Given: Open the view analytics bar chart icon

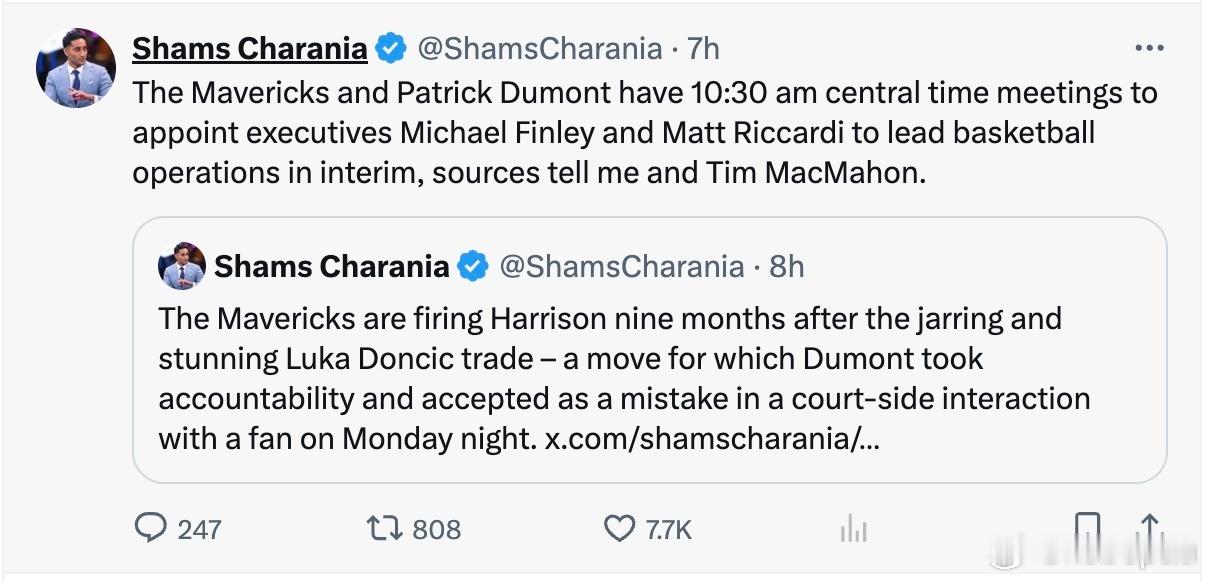Looking at the screenshot, I should coord(852,529).
